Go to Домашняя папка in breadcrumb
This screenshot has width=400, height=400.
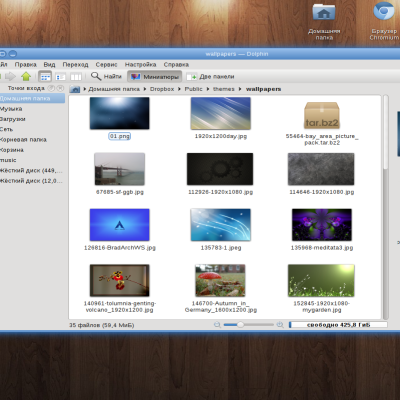point(114,89)
